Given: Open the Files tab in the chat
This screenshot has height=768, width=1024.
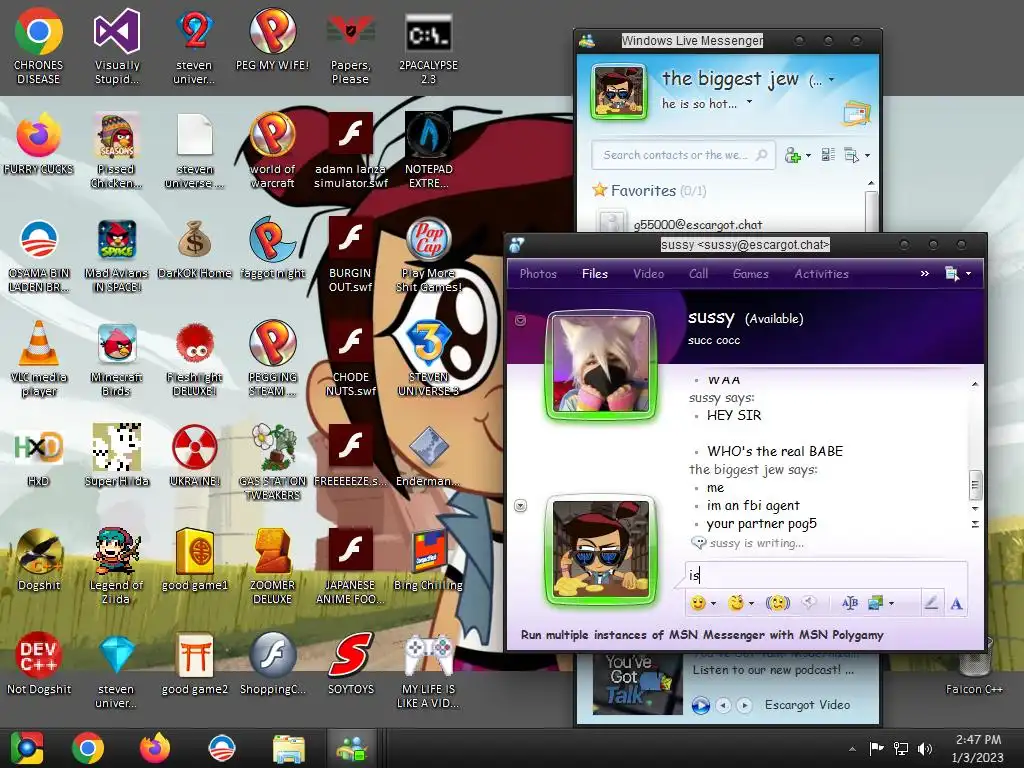Looking at the screenshot, I should pos(595,274).
